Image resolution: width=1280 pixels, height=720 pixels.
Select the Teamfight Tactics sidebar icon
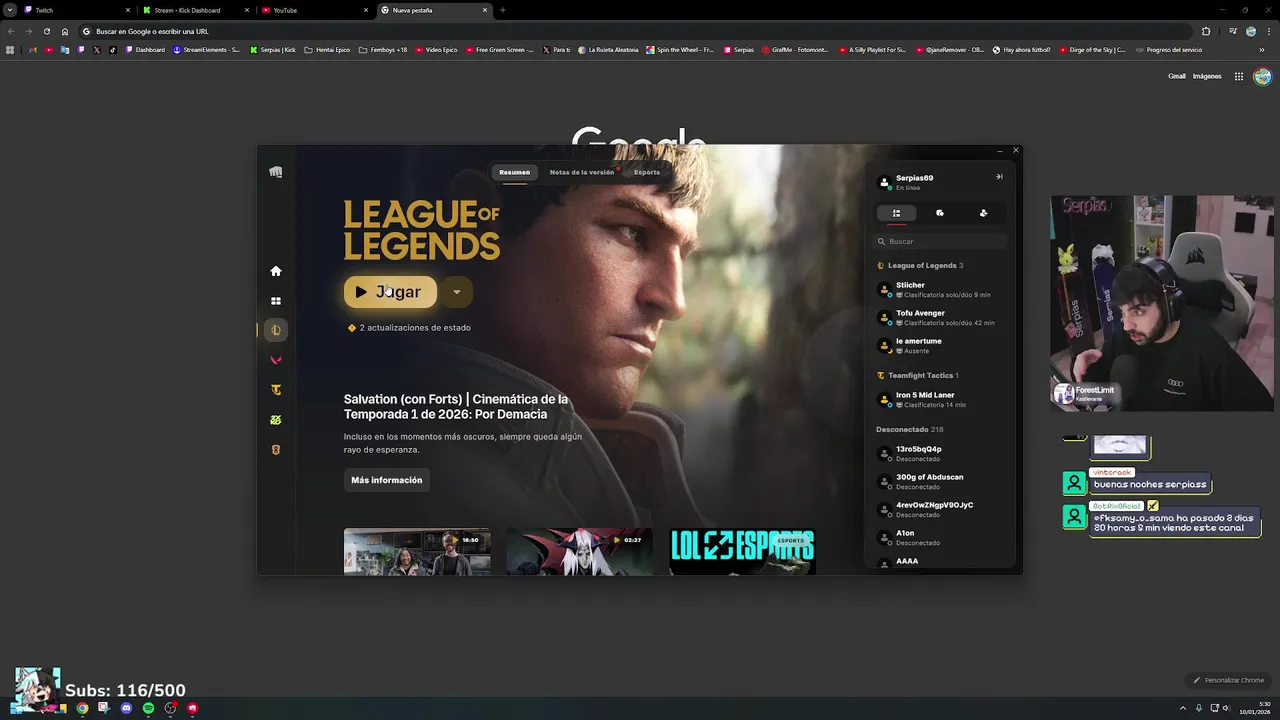(276, 390)
